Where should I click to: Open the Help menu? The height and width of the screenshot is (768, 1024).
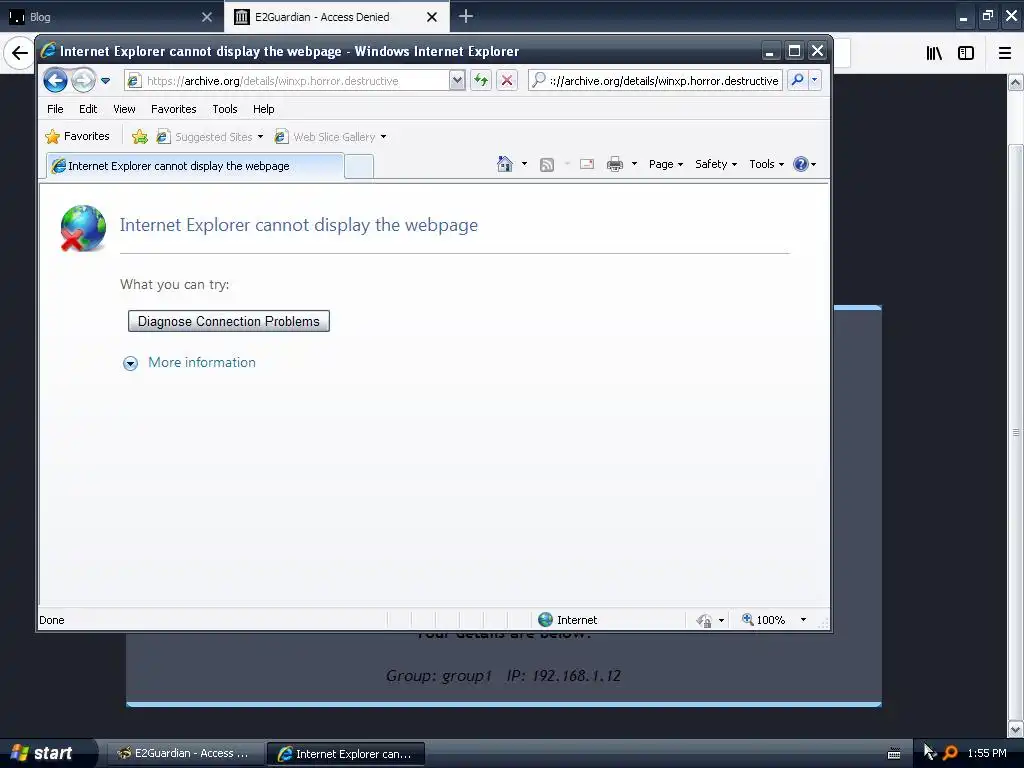(264, 109)
